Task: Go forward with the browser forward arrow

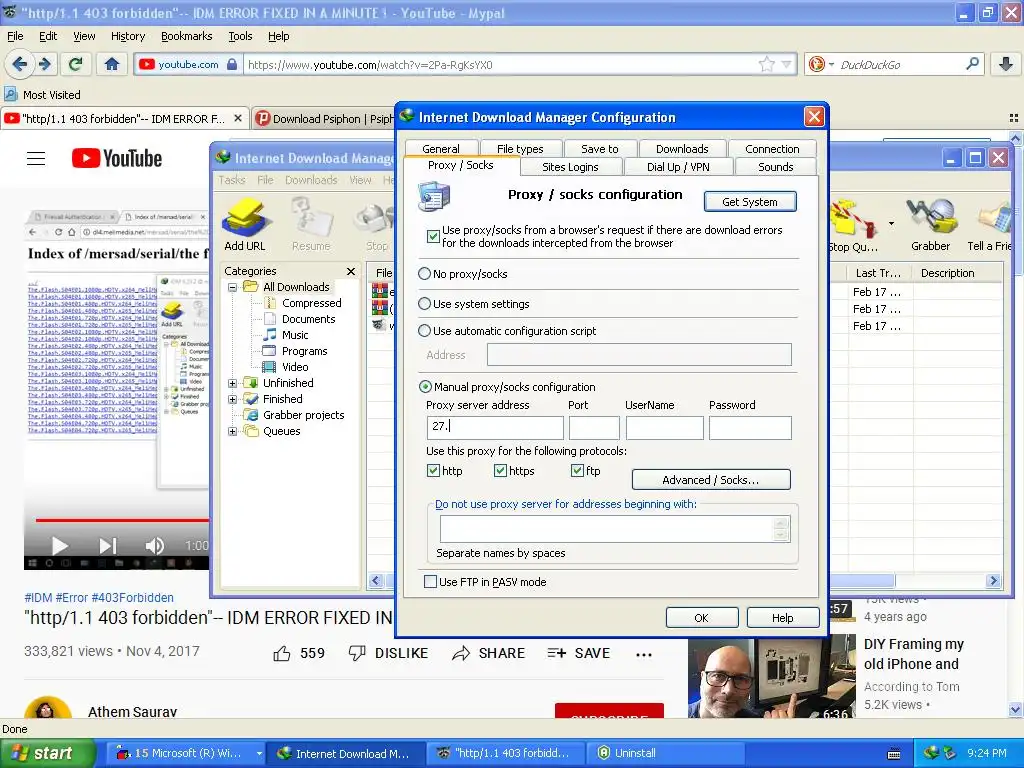Action: click(44, 64)
